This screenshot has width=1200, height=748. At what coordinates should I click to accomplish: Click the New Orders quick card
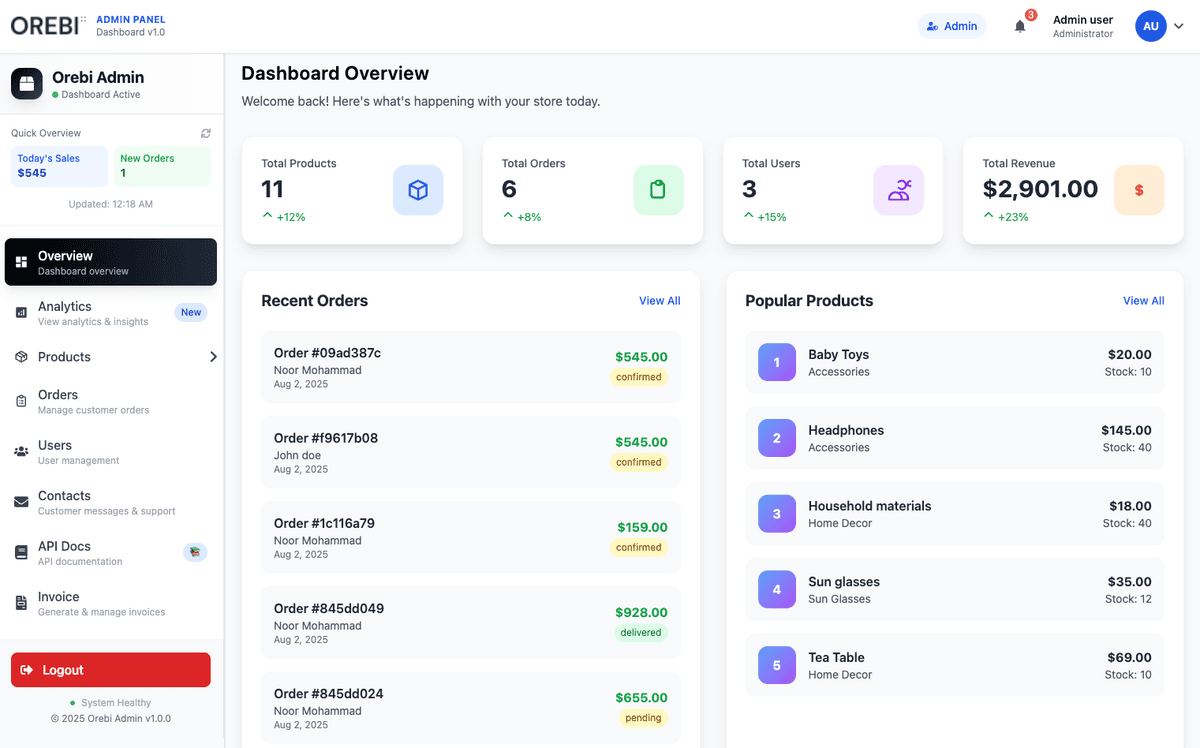pos(162,166)
